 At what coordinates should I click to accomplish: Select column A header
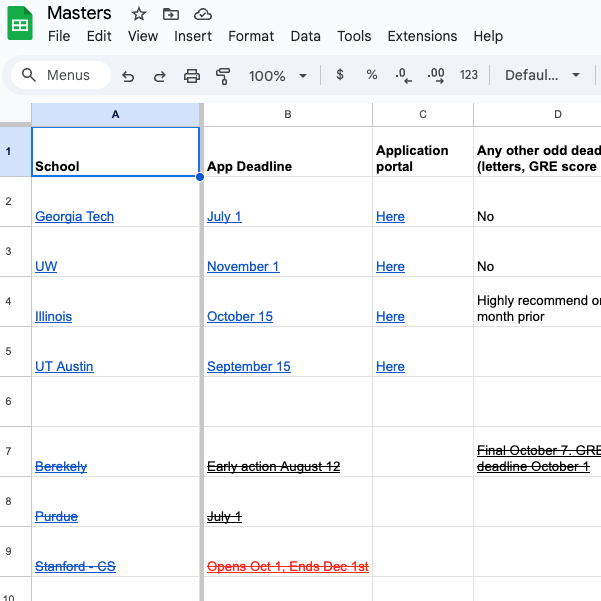[115, 114]
